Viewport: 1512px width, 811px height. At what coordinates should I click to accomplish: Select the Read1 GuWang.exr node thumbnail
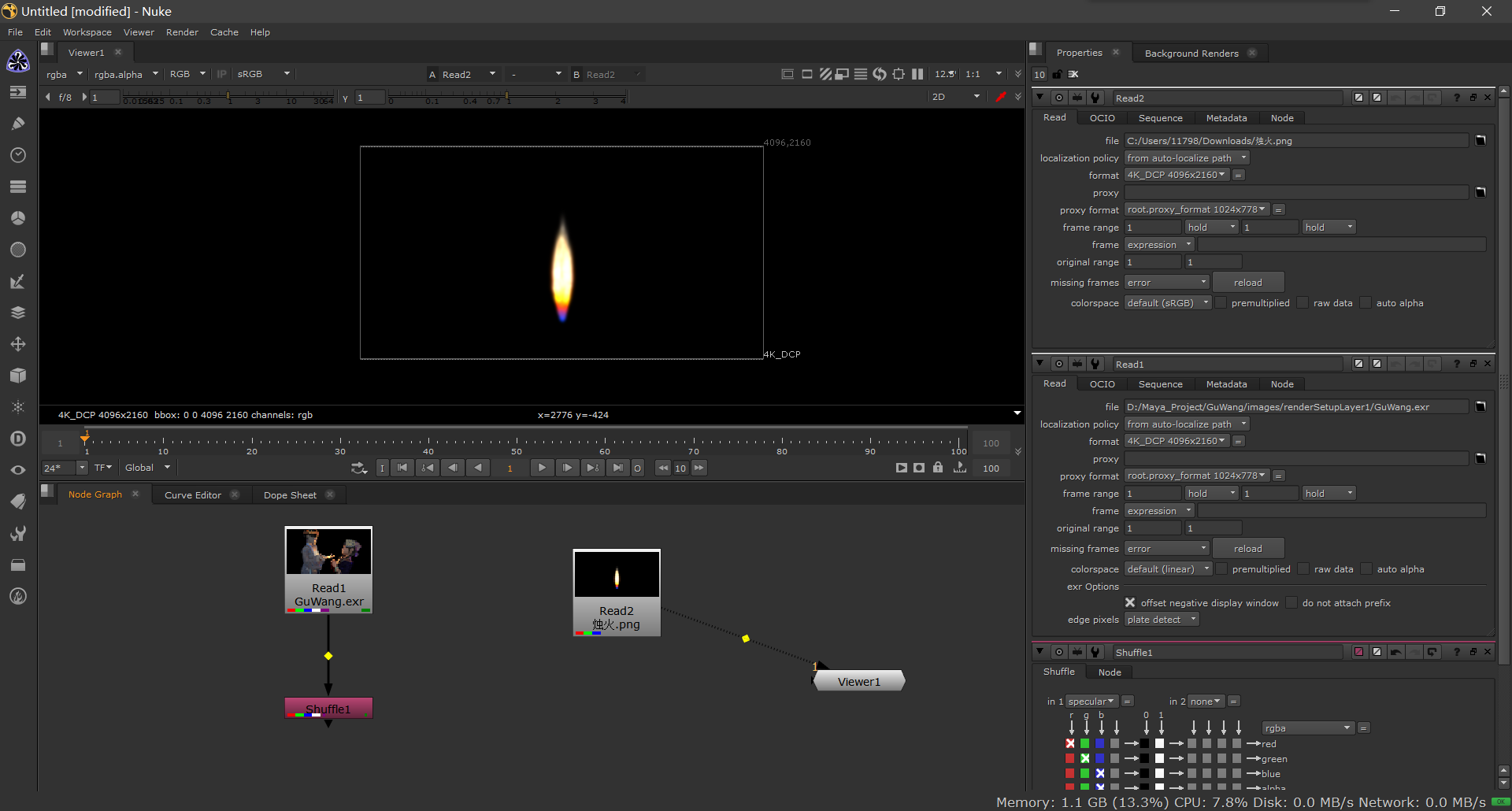328,551
